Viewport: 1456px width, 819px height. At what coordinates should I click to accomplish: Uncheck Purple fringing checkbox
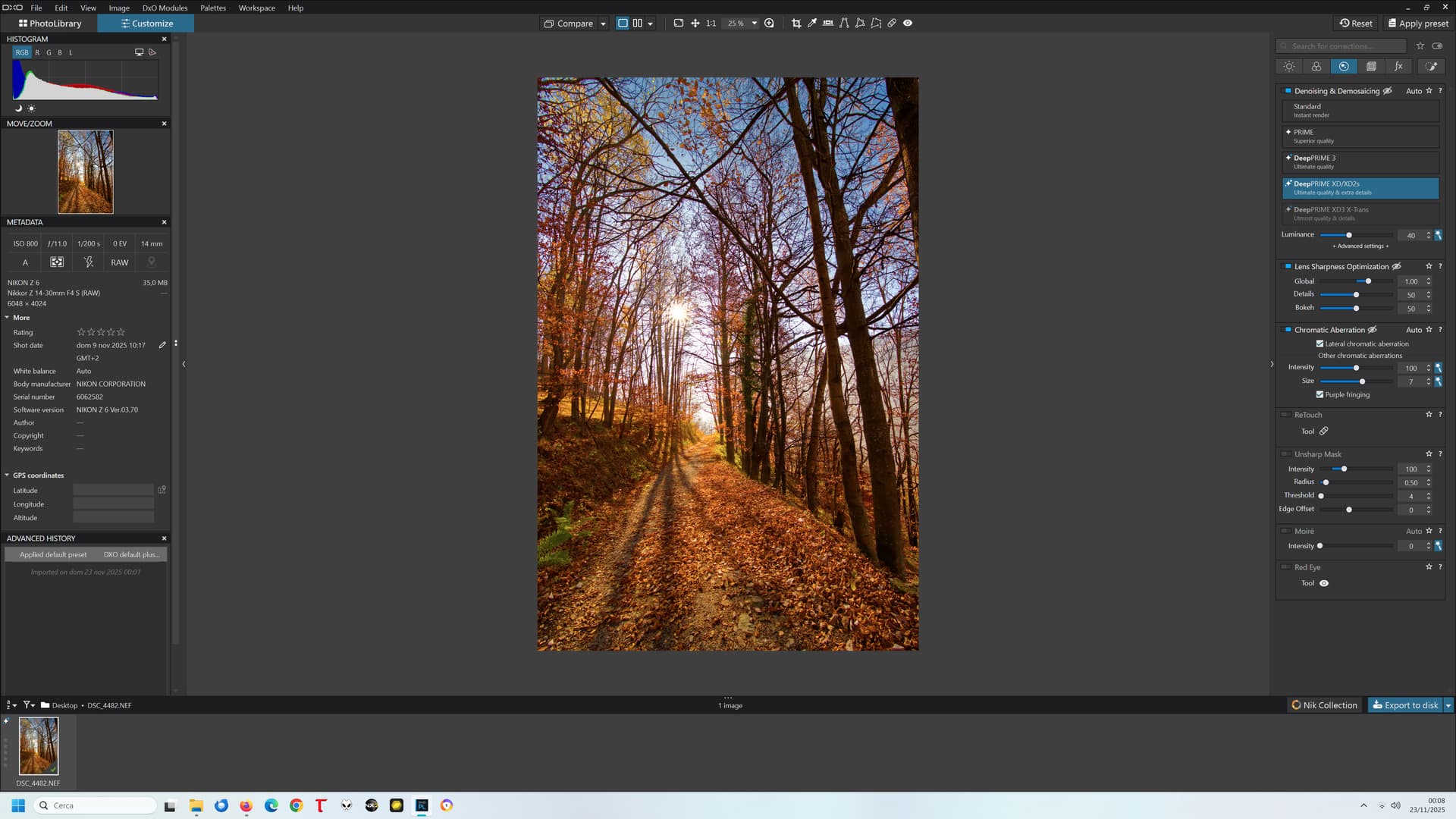[x=1319, y=395]
